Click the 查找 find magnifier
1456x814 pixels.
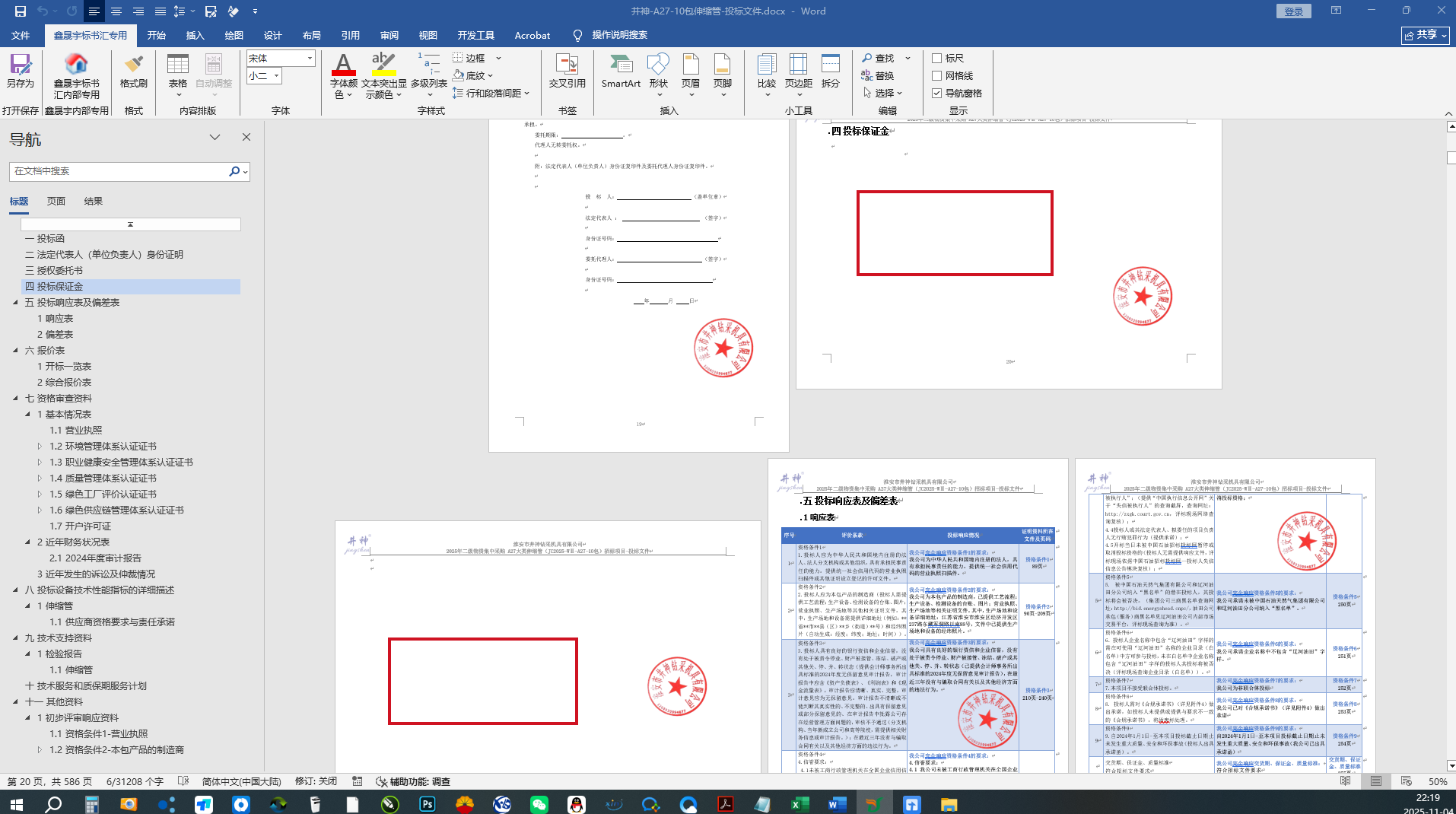coord(879,58)
